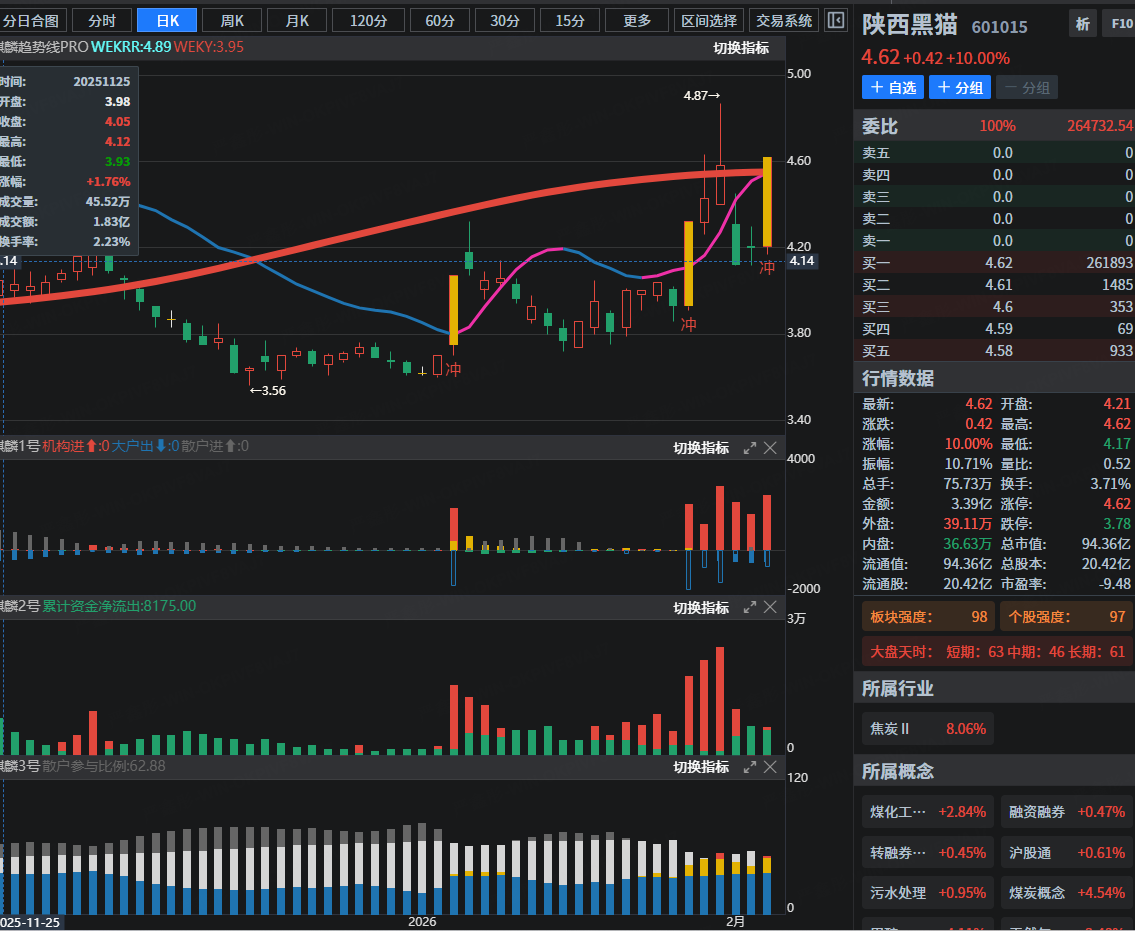Switch main chart indicator via 切换指标
The height and width of the screenshot is (931, 1135).
click(x=741, y=47)
